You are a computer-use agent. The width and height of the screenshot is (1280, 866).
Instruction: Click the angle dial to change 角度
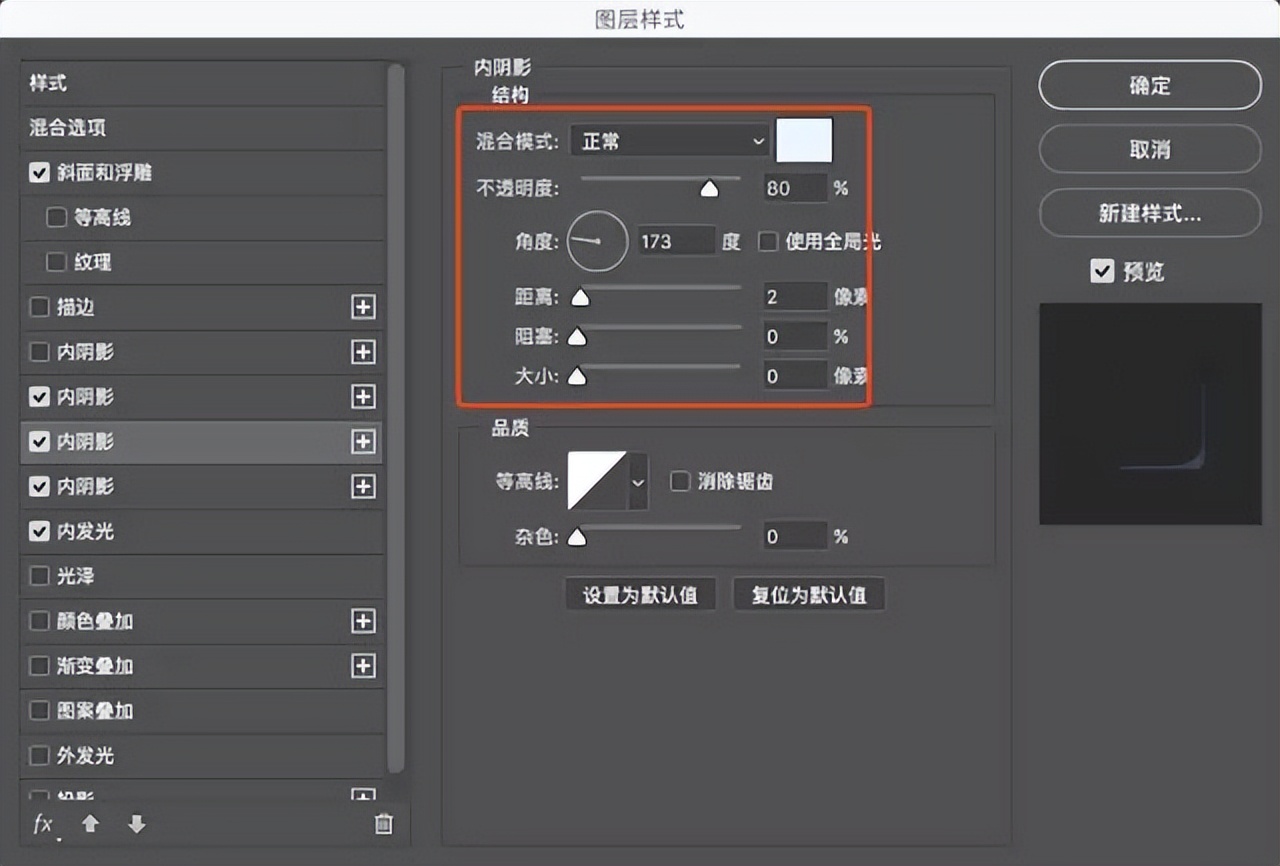[597, 241]
